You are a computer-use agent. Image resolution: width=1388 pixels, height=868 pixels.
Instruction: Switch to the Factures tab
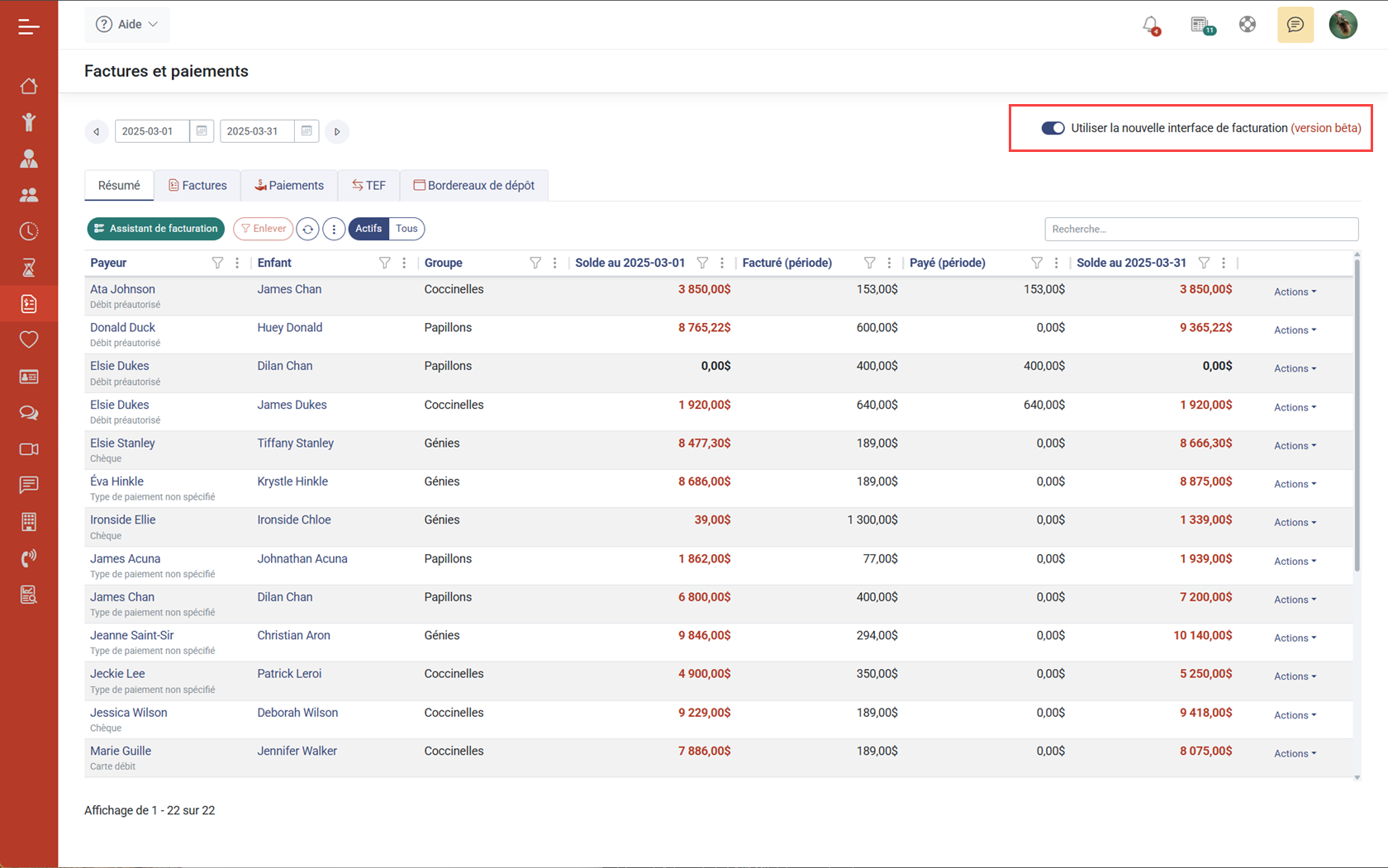pyautogui.click(x=197, y=186)
